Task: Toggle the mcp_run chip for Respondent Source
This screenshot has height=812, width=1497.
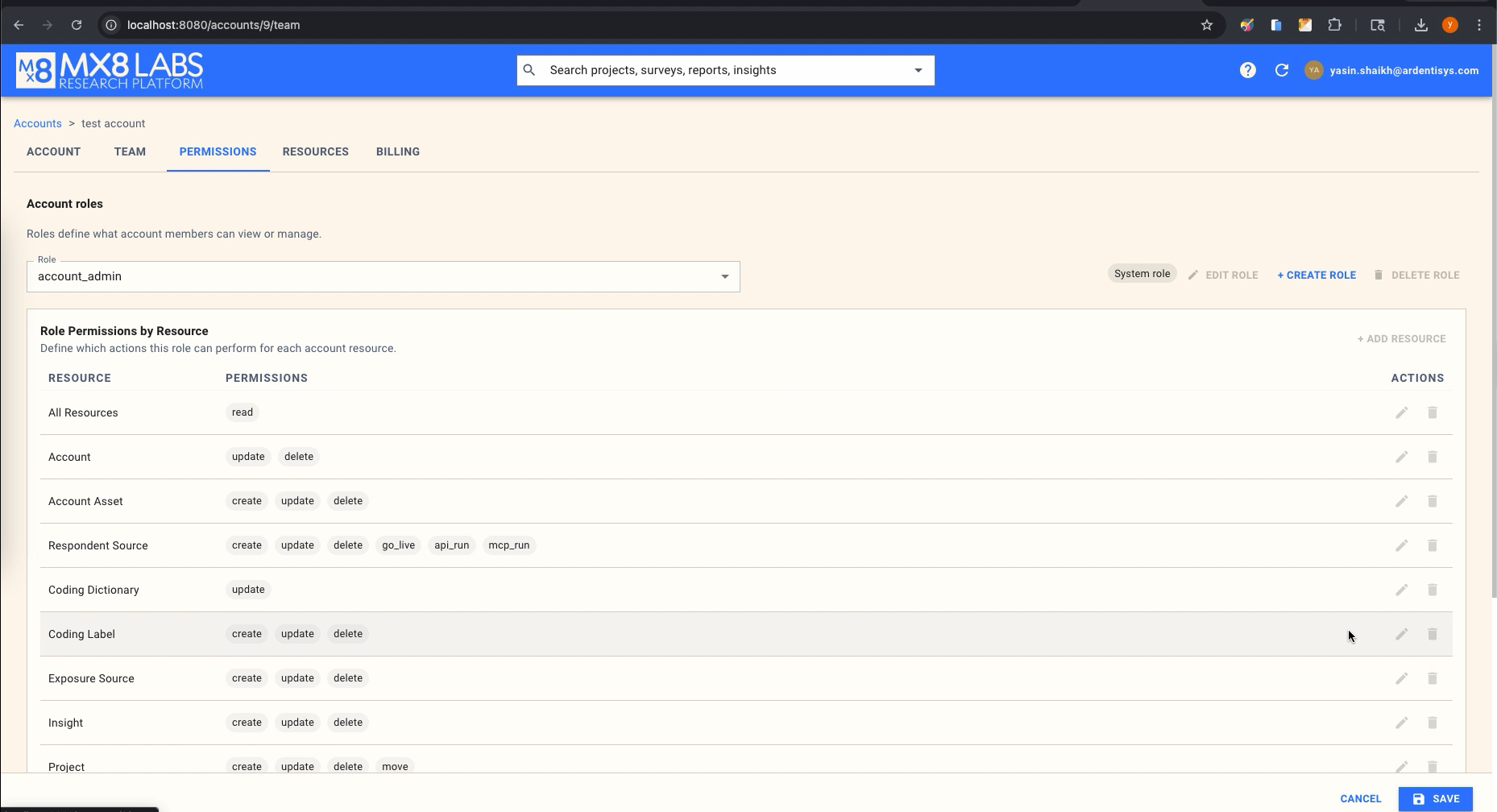Action: (509, 545)
